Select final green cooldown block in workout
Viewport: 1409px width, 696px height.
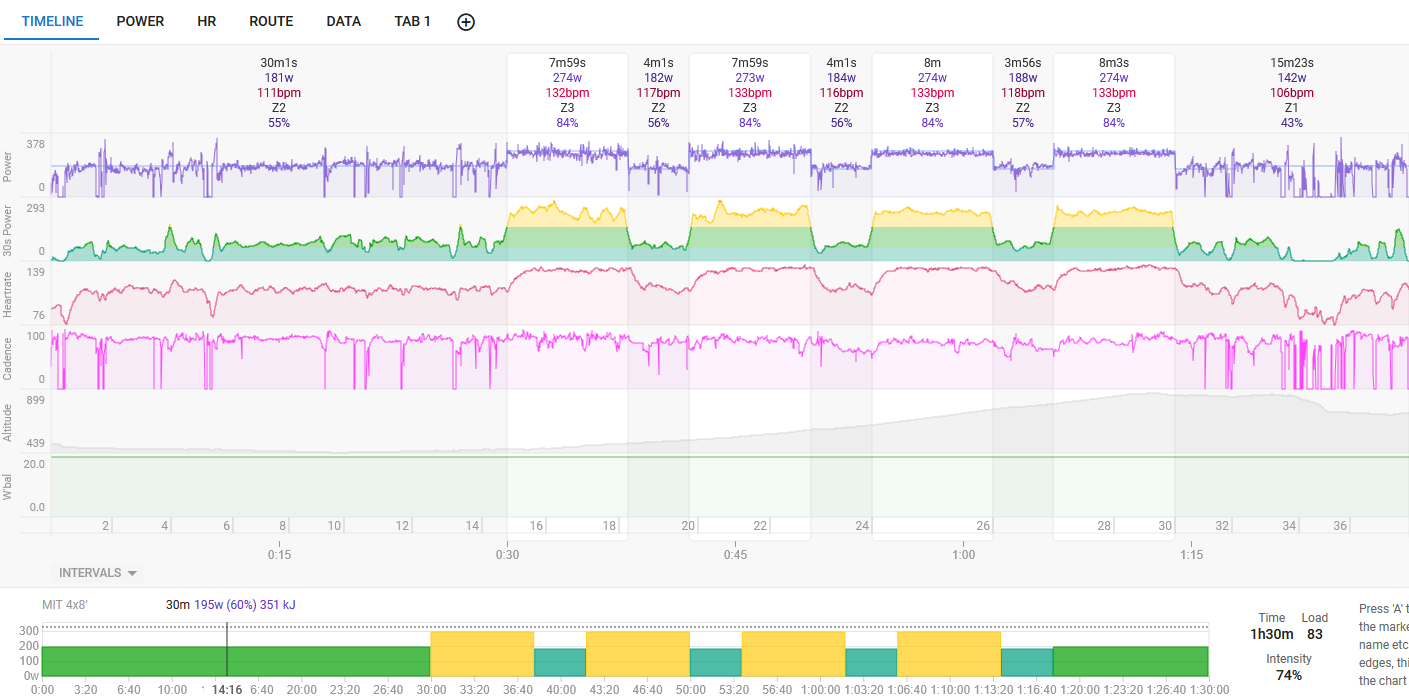1130,661
